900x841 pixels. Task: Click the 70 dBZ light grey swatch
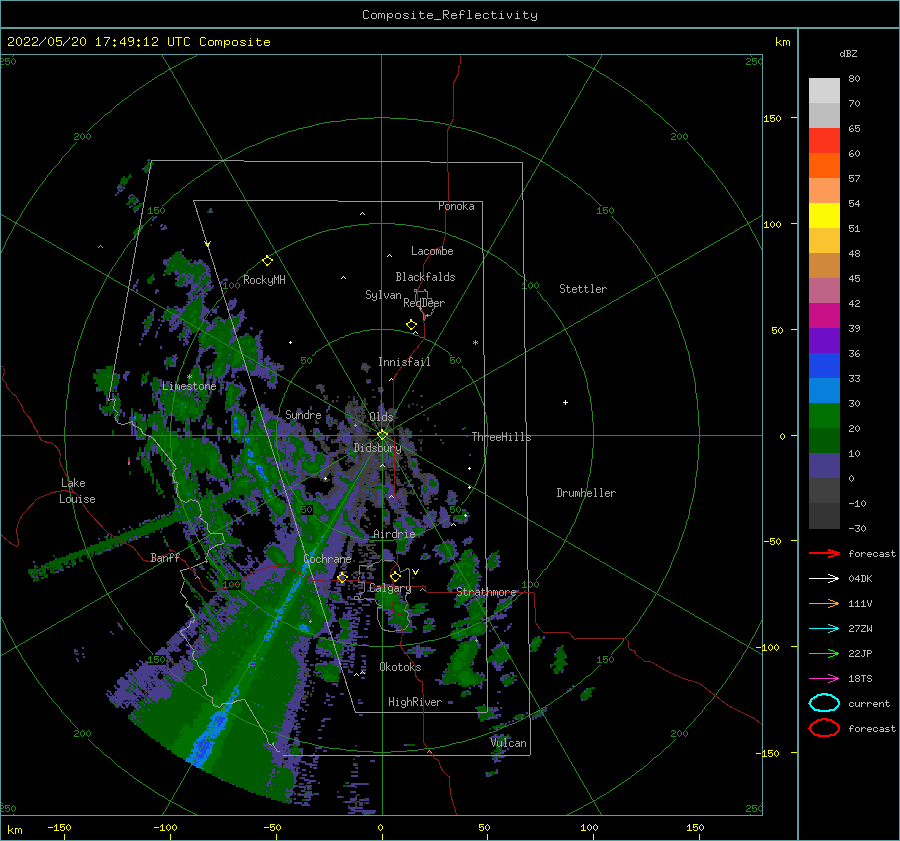click(x=824, y=91)
